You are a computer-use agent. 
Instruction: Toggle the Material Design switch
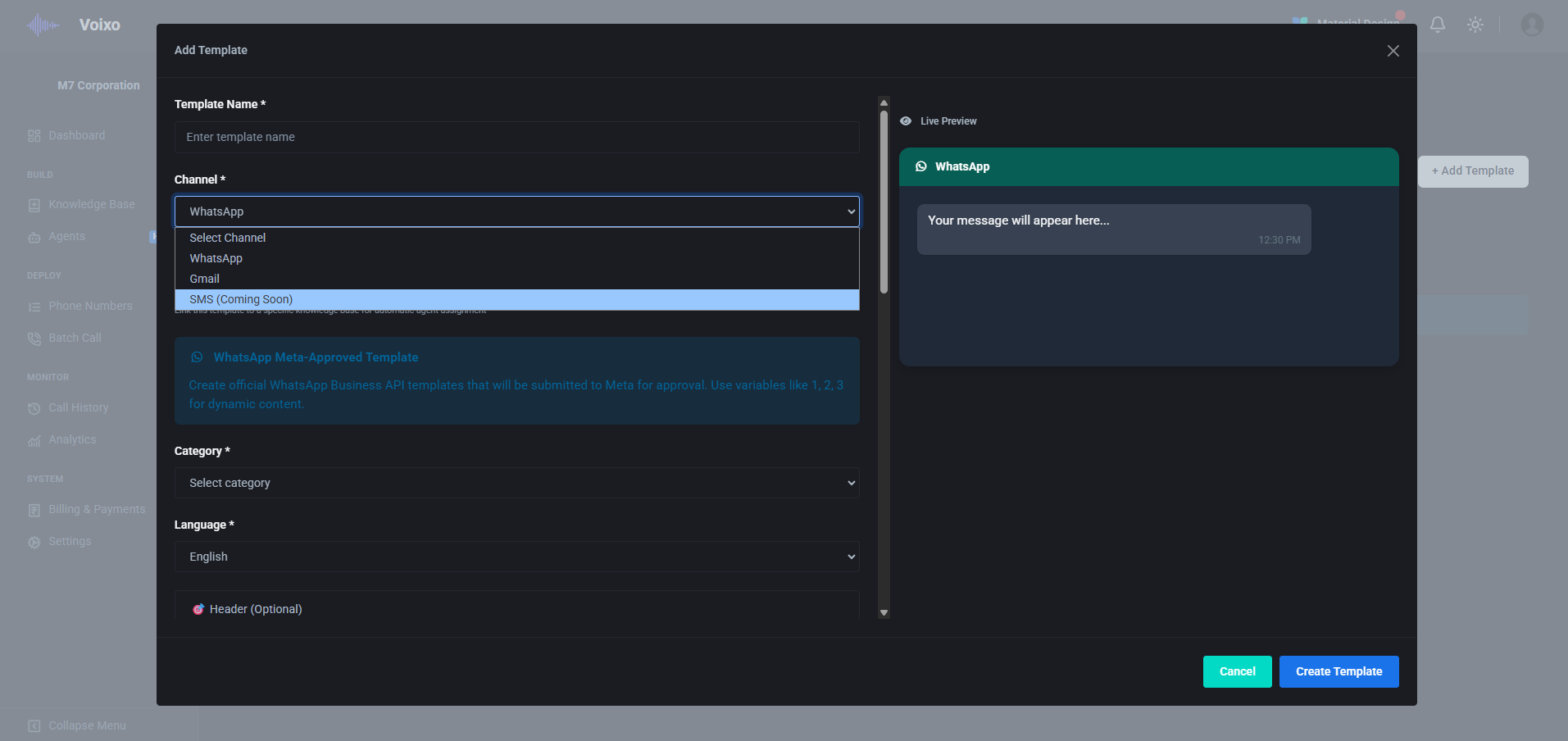click(1299, 22)
